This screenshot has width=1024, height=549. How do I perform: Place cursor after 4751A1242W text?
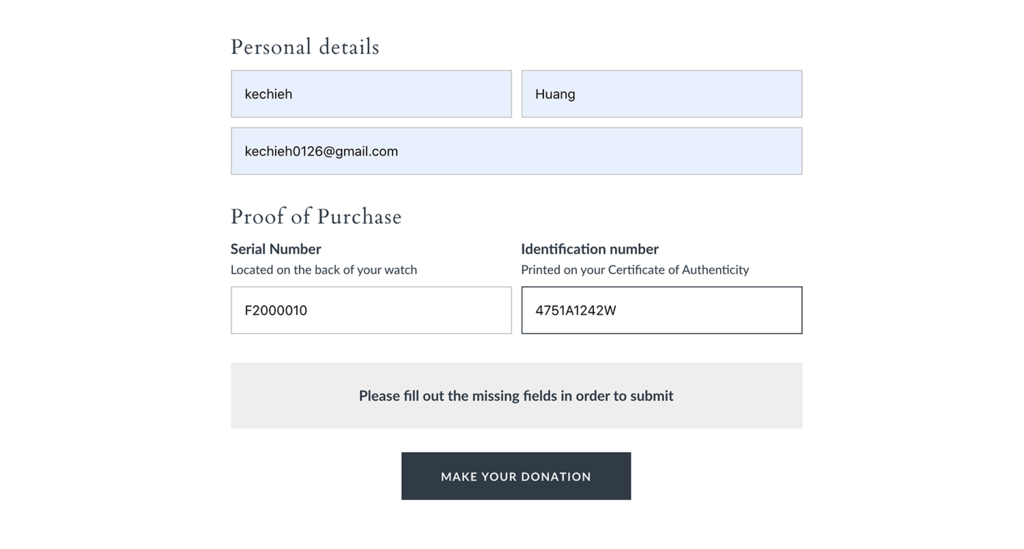[x=617, y=310]
